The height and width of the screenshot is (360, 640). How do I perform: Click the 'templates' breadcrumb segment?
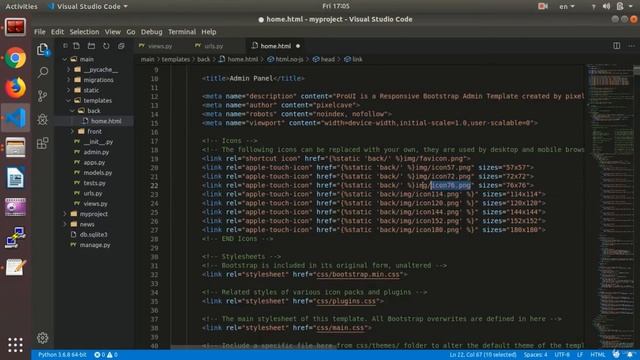[176, 60]
